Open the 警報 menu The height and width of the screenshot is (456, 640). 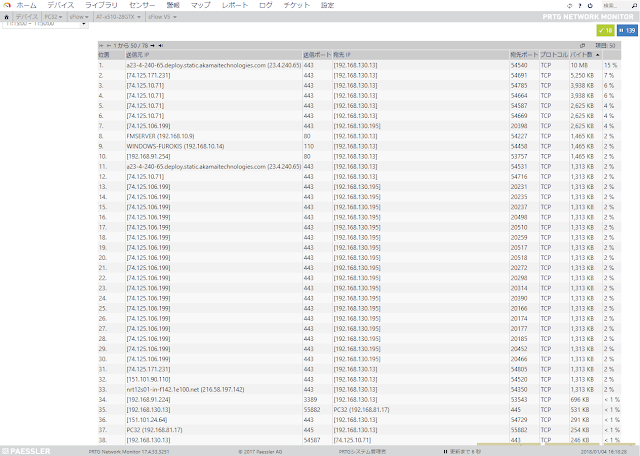click(173, 5)
